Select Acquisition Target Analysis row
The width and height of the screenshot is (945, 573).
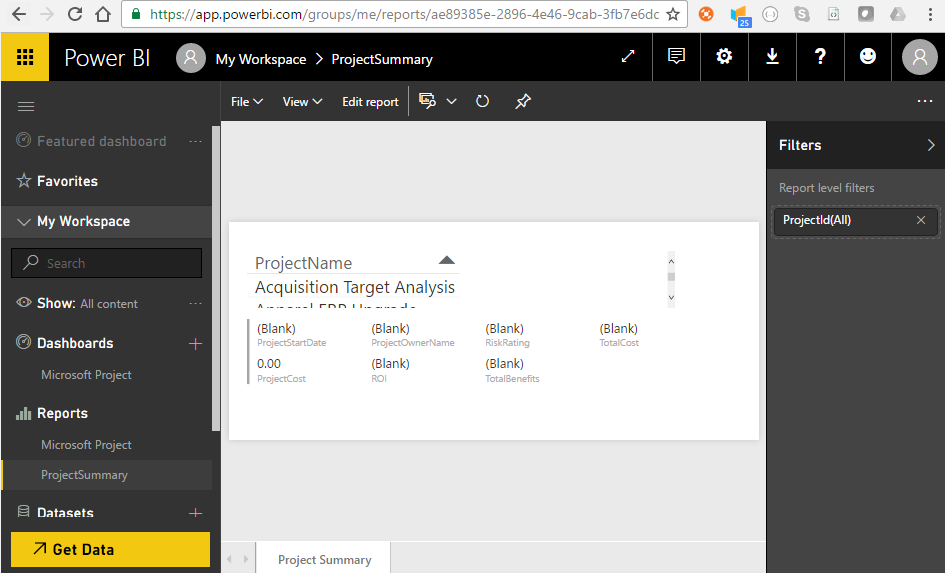354,287
